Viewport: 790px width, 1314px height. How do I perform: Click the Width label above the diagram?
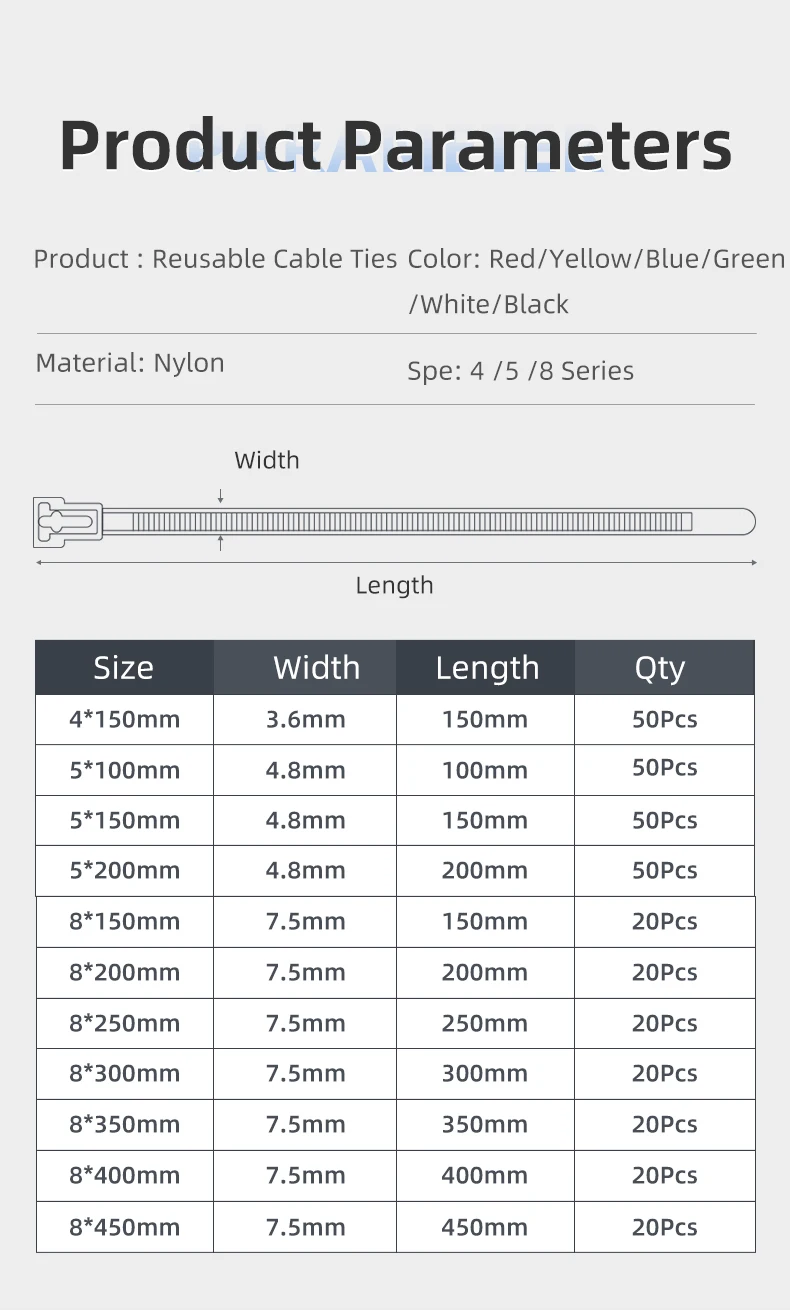267,460
